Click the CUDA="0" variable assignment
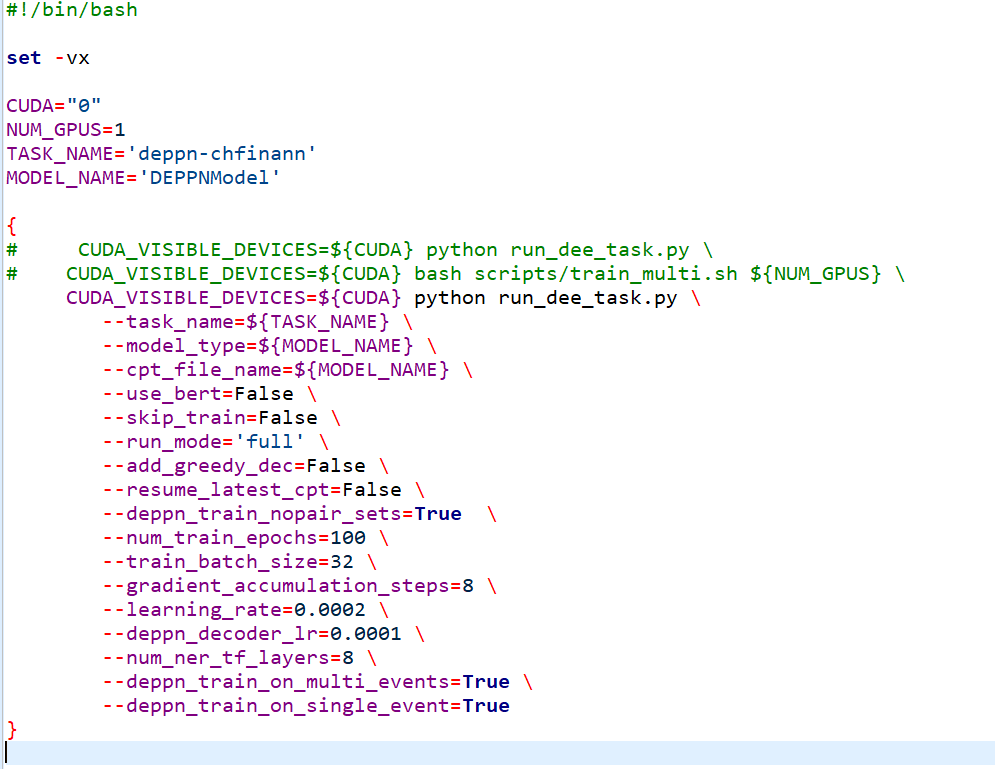This screenshot has width=995, height=769. [x=45, y=105]
